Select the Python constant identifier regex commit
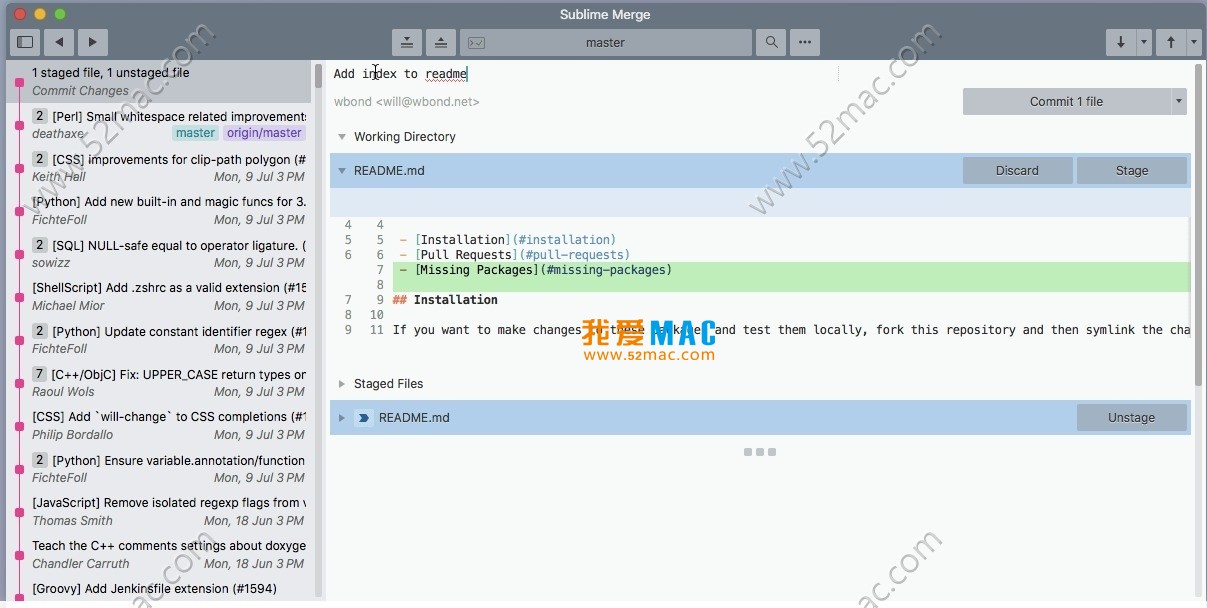Viewport: 1207px width, 608px height. 160,339
